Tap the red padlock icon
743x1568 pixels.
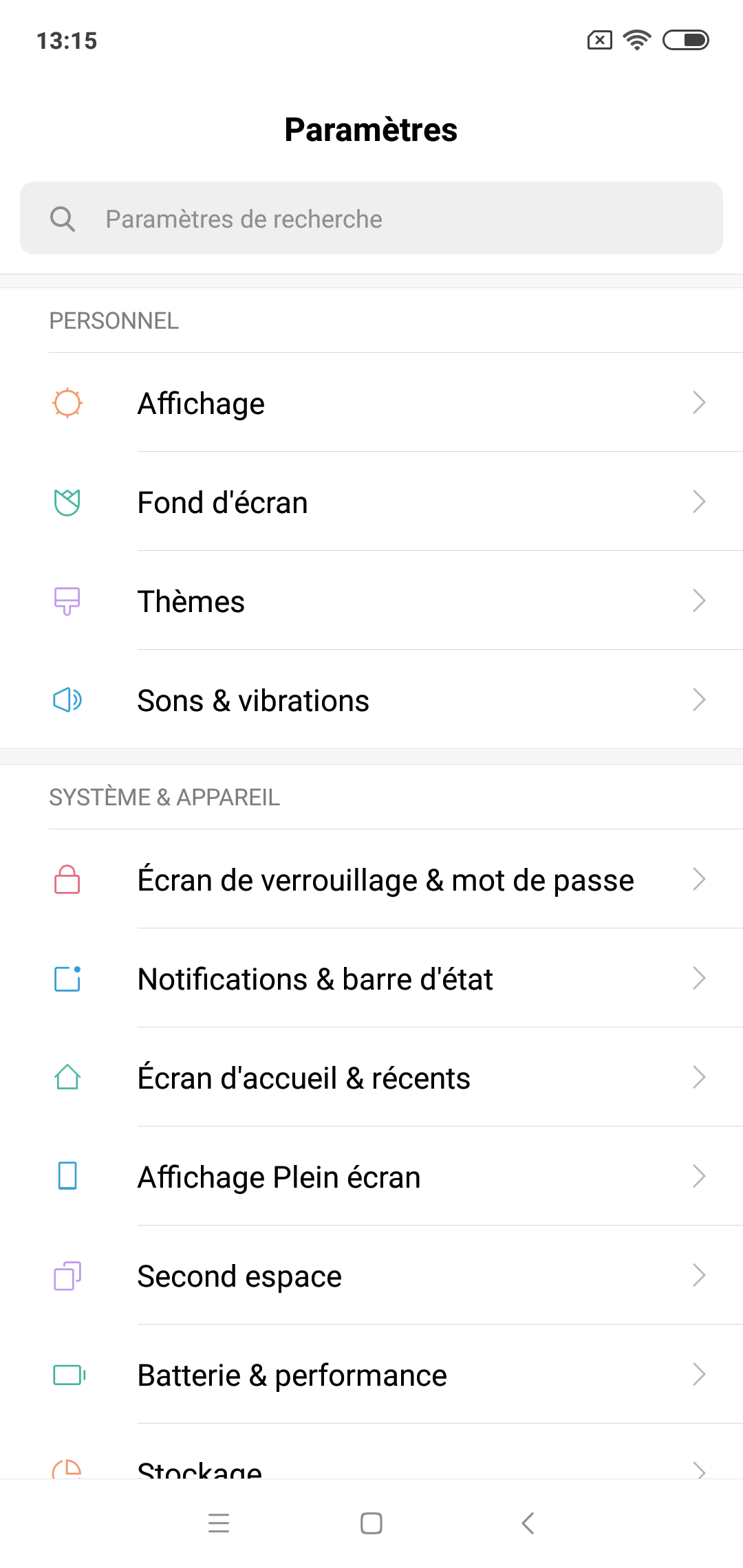67,880
